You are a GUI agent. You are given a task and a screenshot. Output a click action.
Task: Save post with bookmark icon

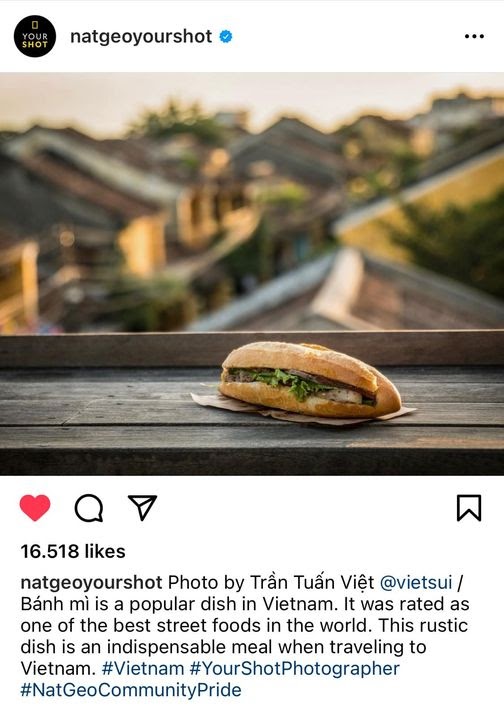click(469, 508)
